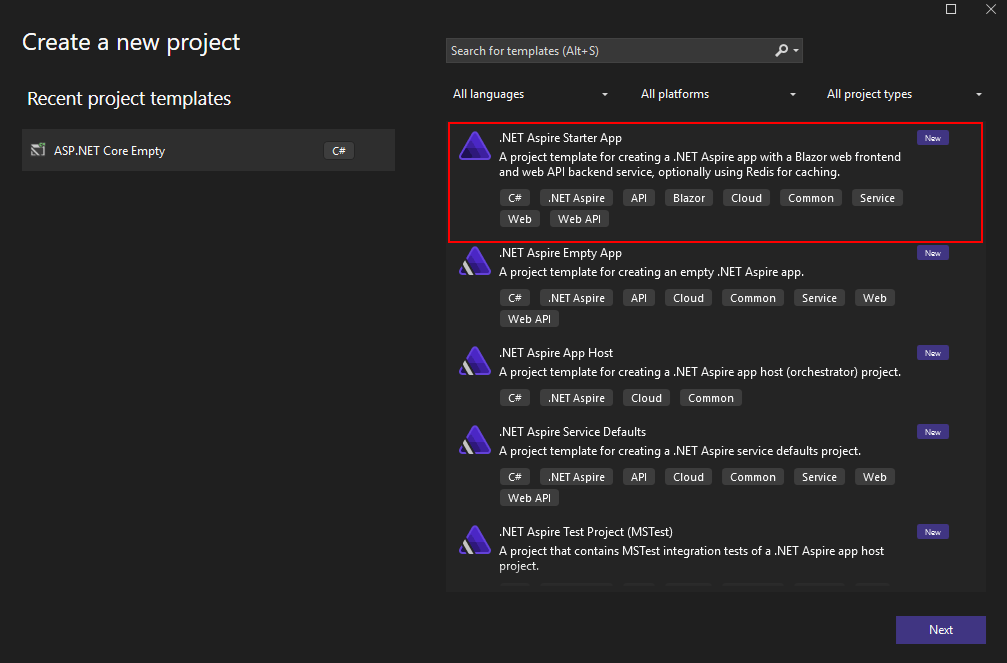This screenshot has width=1007, height=663.
Task: Click the .NET Aspire Service Defaults icon
Action: (x=474, y=441)
